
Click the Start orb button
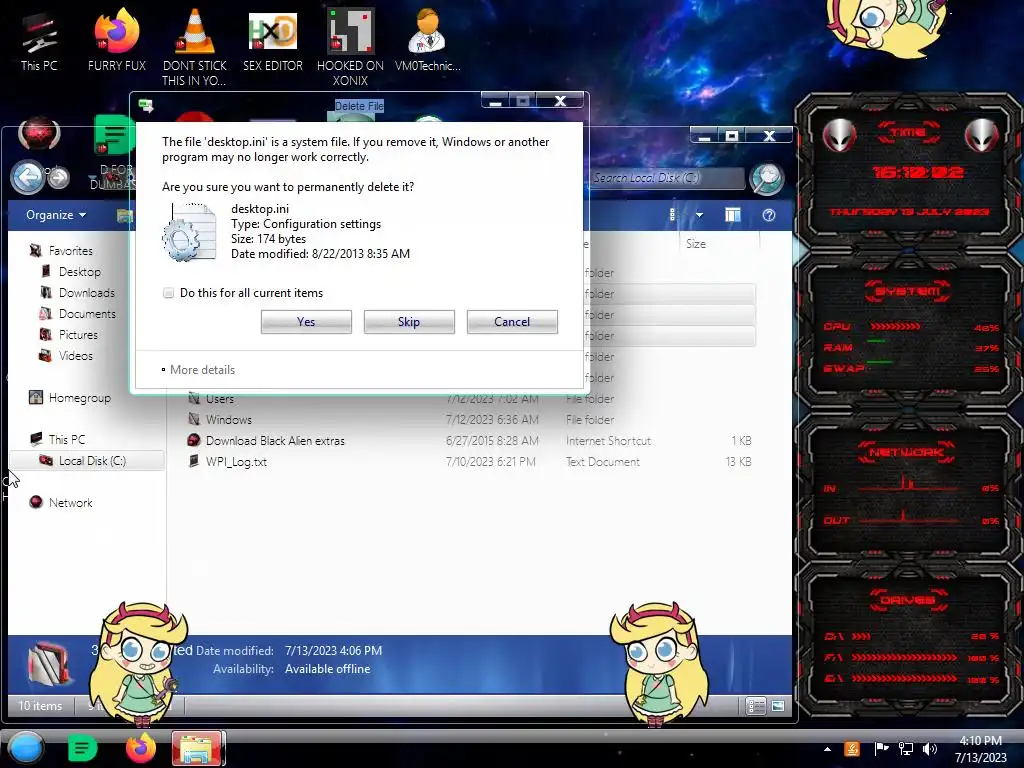click(x=26, y=748)
